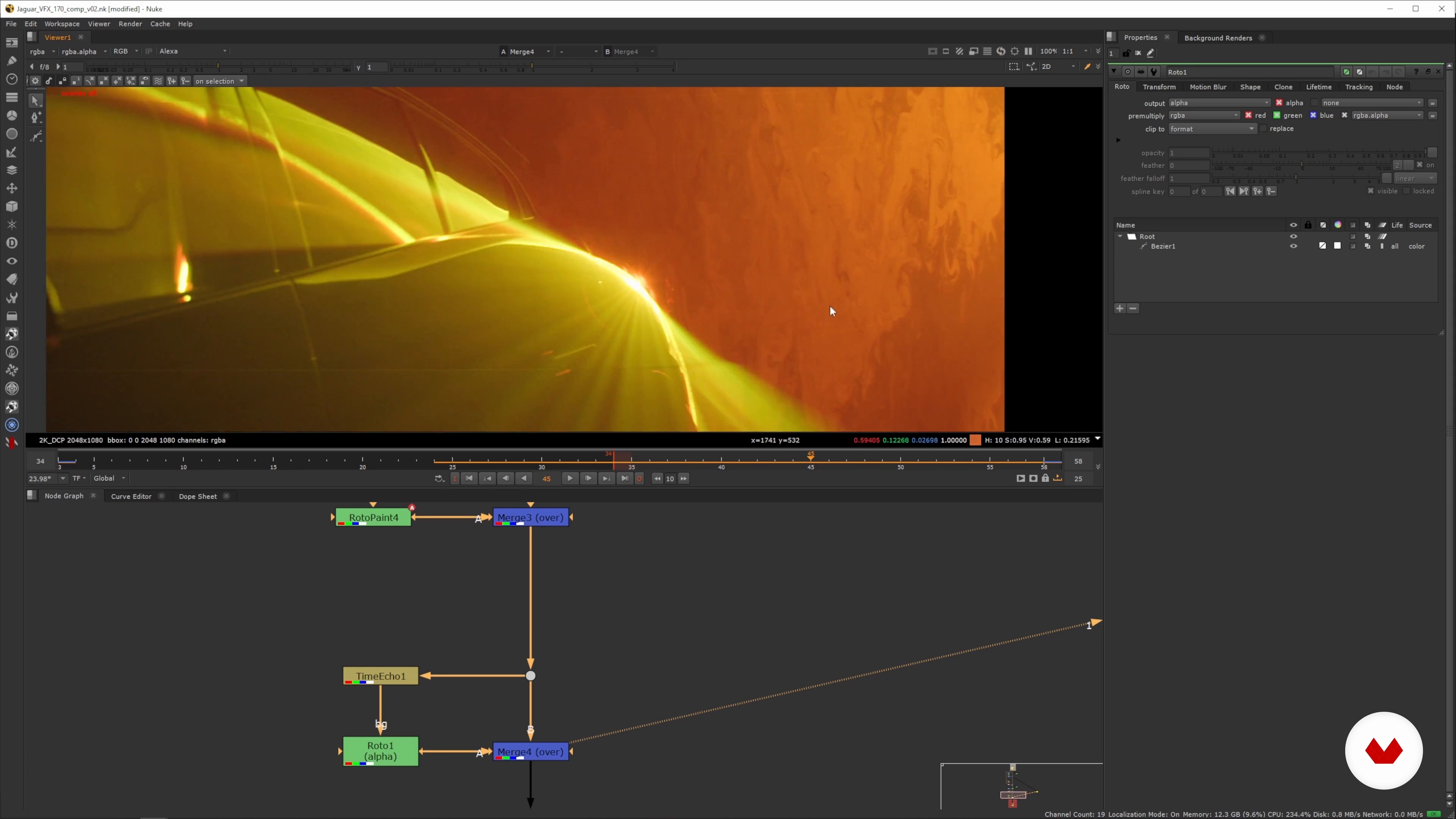Open the Time nodes clock icon
This screenshot has width=1456, height=819.
11,79
